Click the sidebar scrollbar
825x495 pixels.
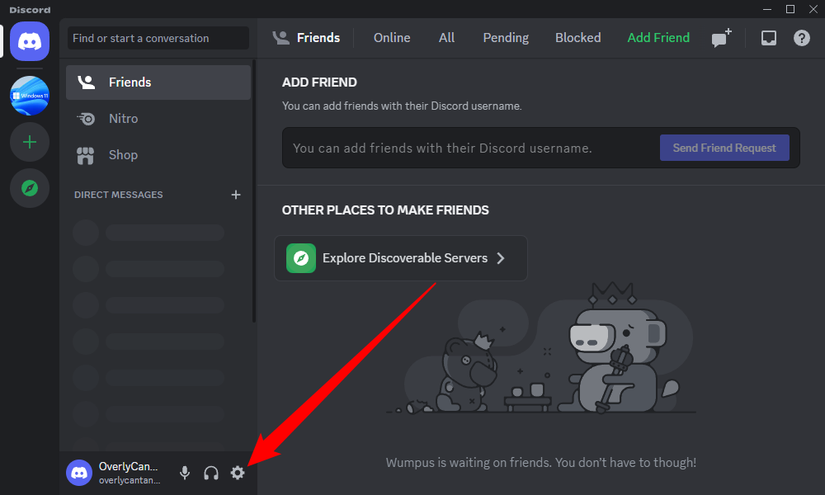coord(254,192)
